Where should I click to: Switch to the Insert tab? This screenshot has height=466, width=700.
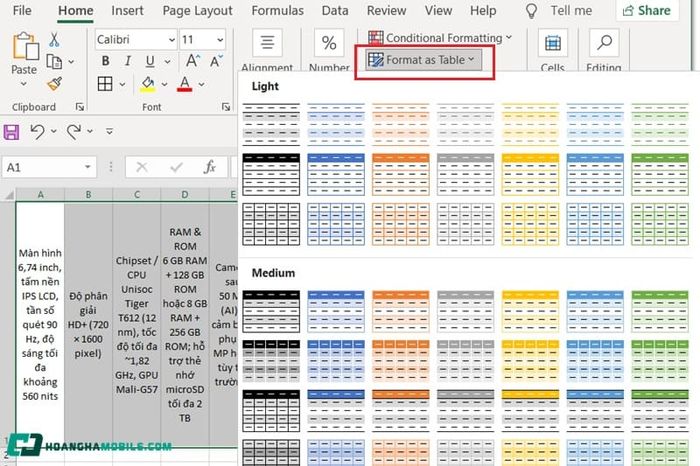tap(127, 11)
